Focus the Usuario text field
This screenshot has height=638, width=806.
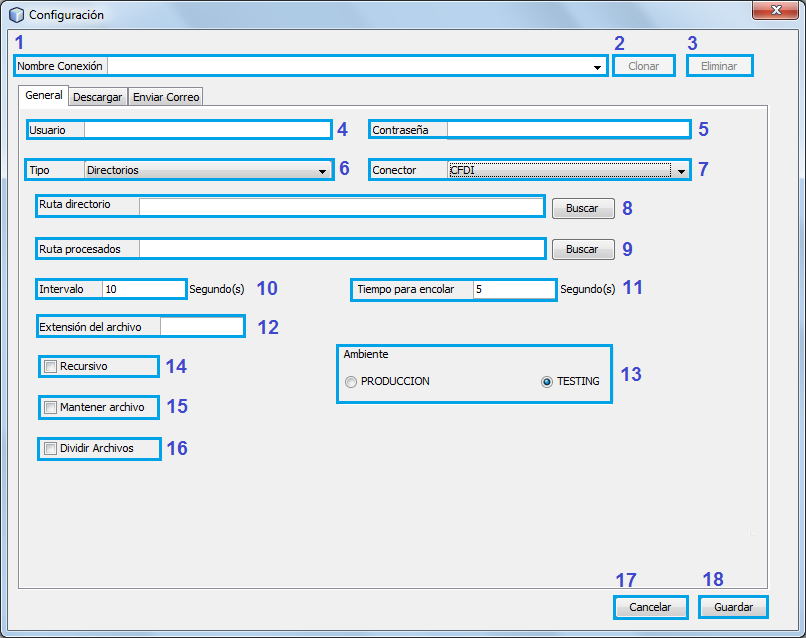click(x=206, y=130)
